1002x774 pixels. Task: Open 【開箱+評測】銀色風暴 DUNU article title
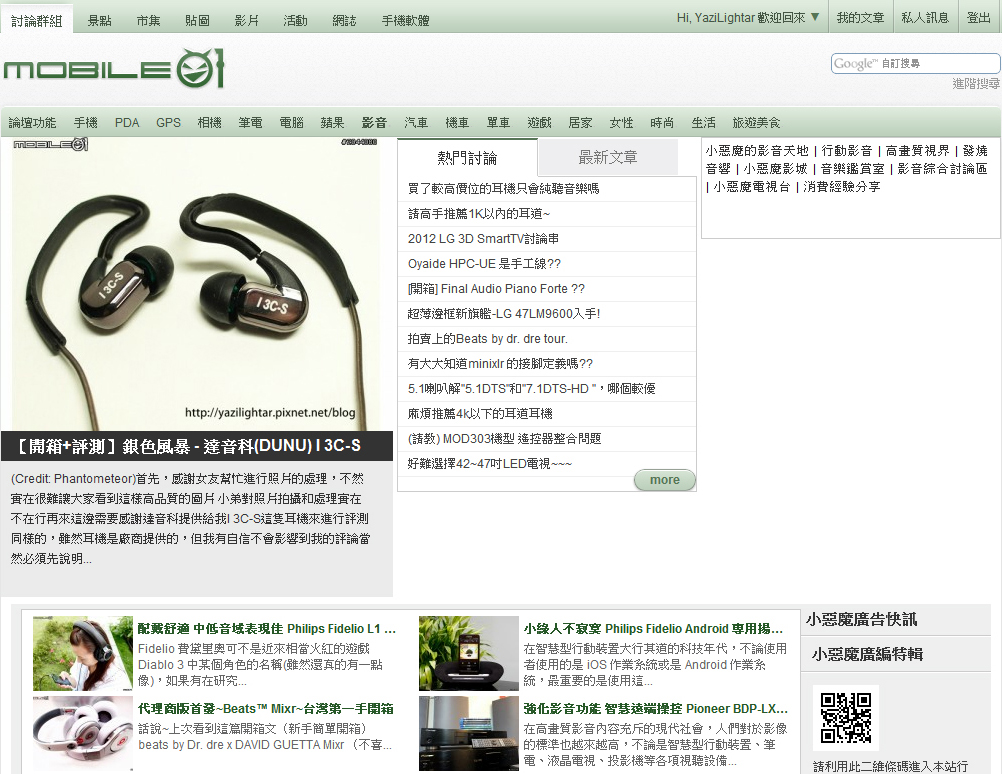(187, 446)
